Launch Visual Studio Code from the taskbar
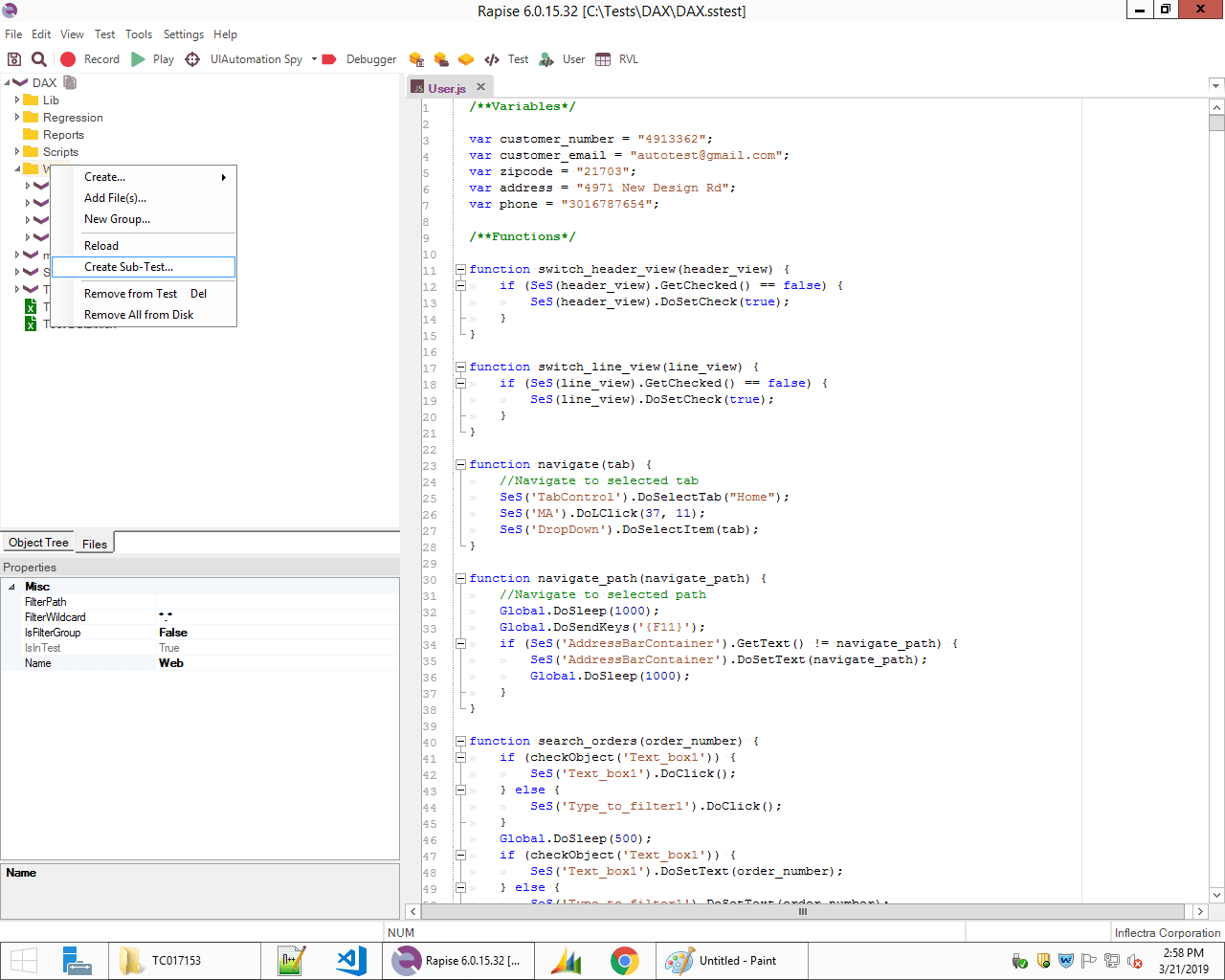The width and height of the screenshot is (1225, 980). coord(351,961)
